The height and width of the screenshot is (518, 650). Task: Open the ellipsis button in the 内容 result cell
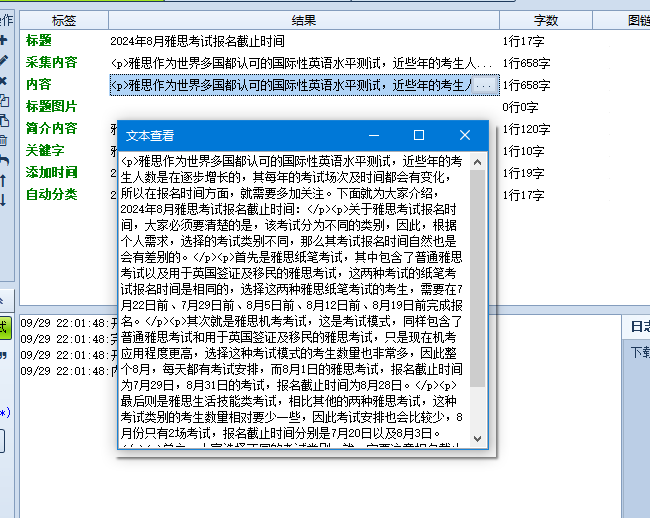click(x=484, y=86)
